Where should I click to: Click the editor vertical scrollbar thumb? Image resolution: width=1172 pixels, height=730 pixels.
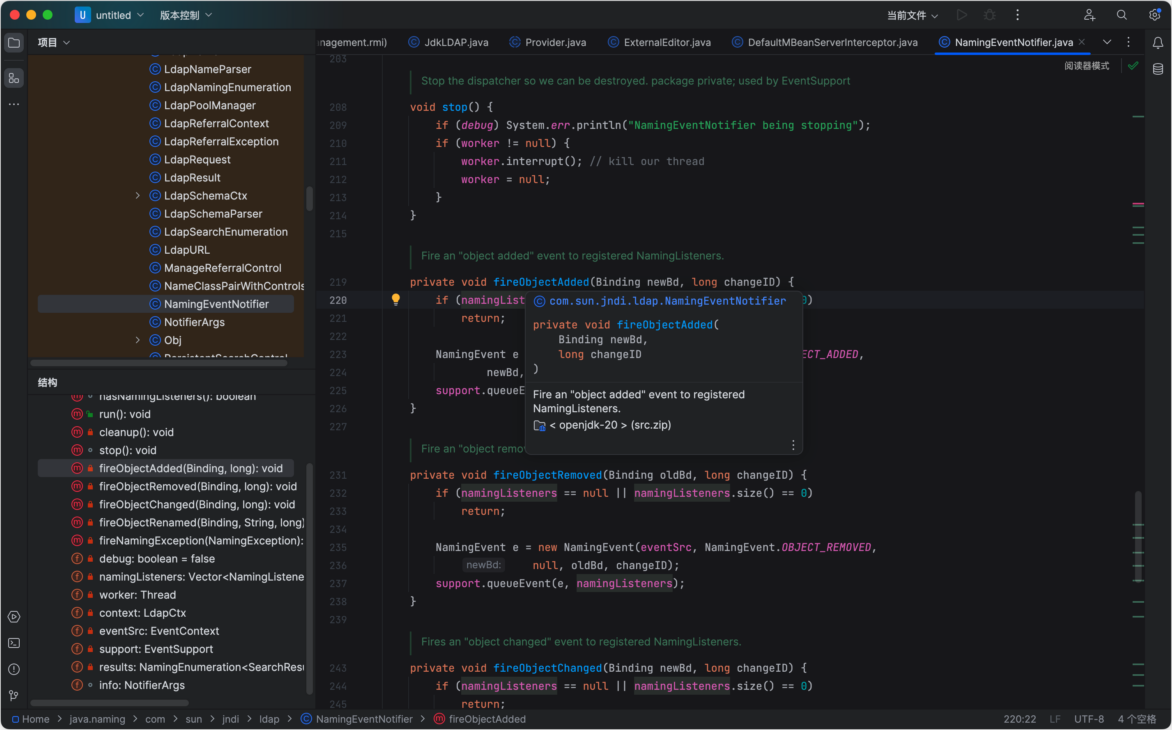1138,536
